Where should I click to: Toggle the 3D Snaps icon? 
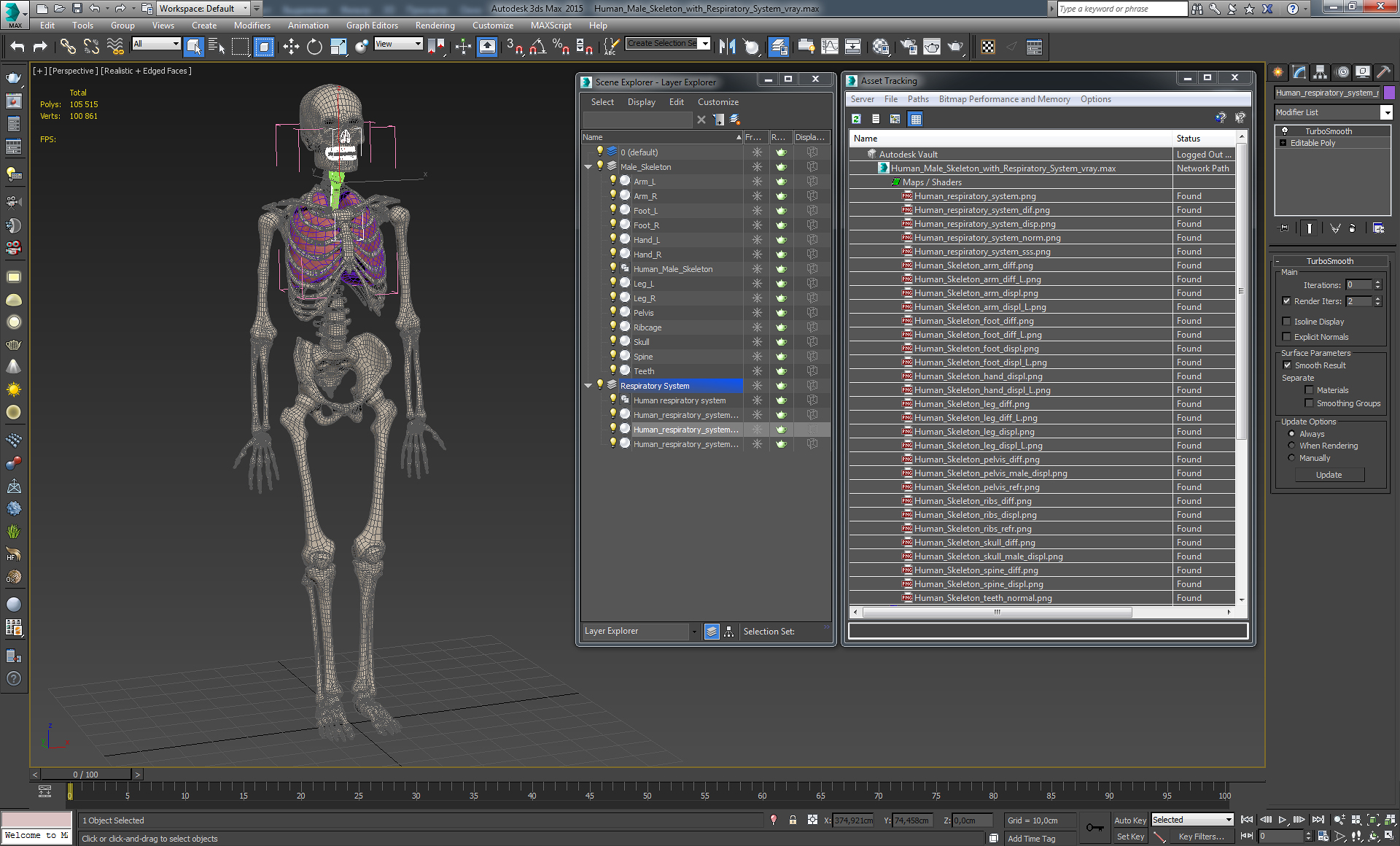pyautogui.click(x=514, y=47)
